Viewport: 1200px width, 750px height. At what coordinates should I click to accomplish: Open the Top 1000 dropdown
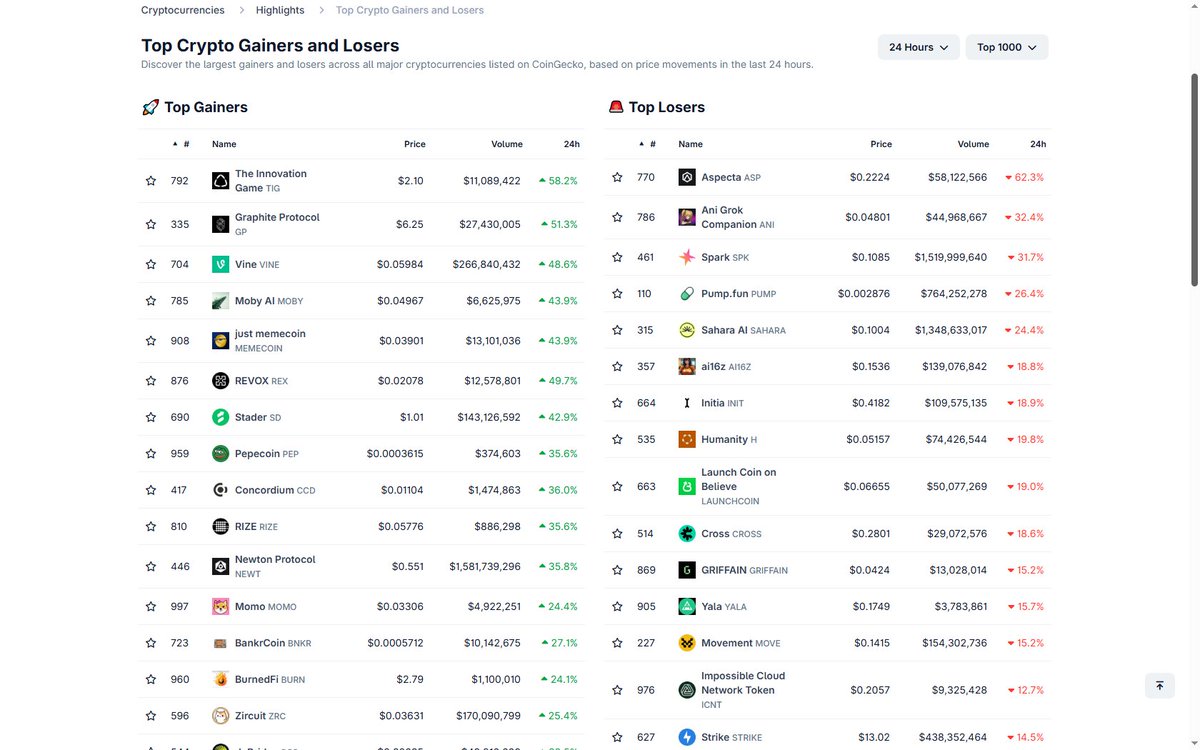pyautogui.click(x=1006, y=47)
